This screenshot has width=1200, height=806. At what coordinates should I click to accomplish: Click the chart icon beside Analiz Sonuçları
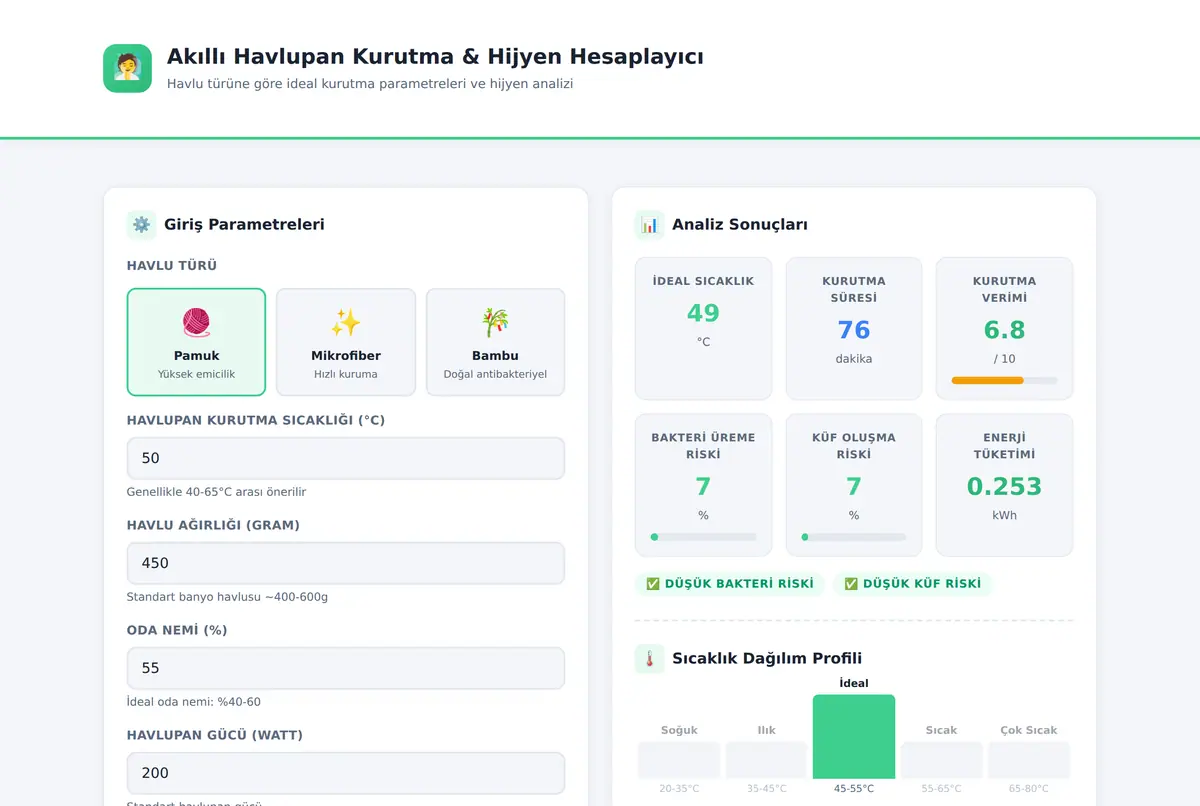click(x=650, y=225)
